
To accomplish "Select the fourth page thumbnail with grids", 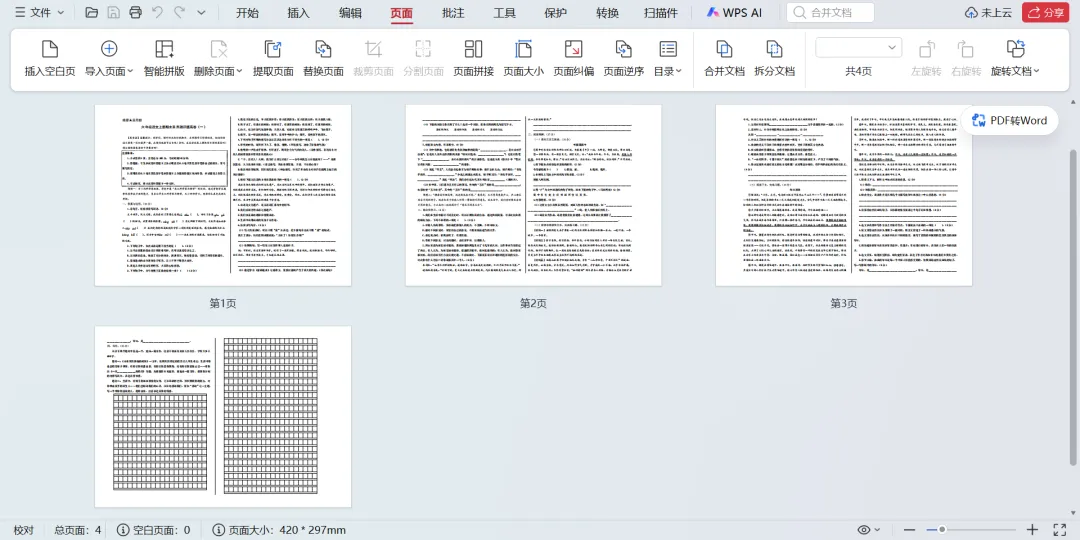I will coord(222,417).
